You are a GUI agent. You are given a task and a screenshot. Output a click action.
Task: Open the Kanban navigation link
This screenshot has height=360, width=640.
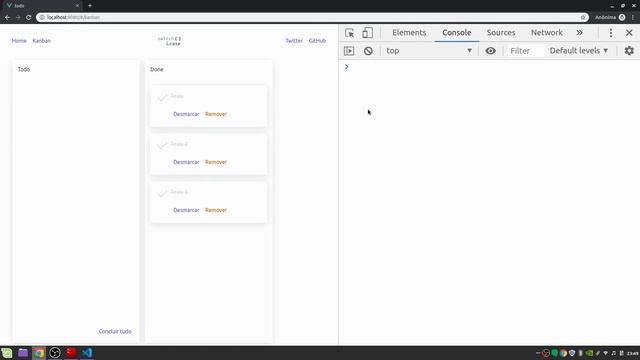42,41
